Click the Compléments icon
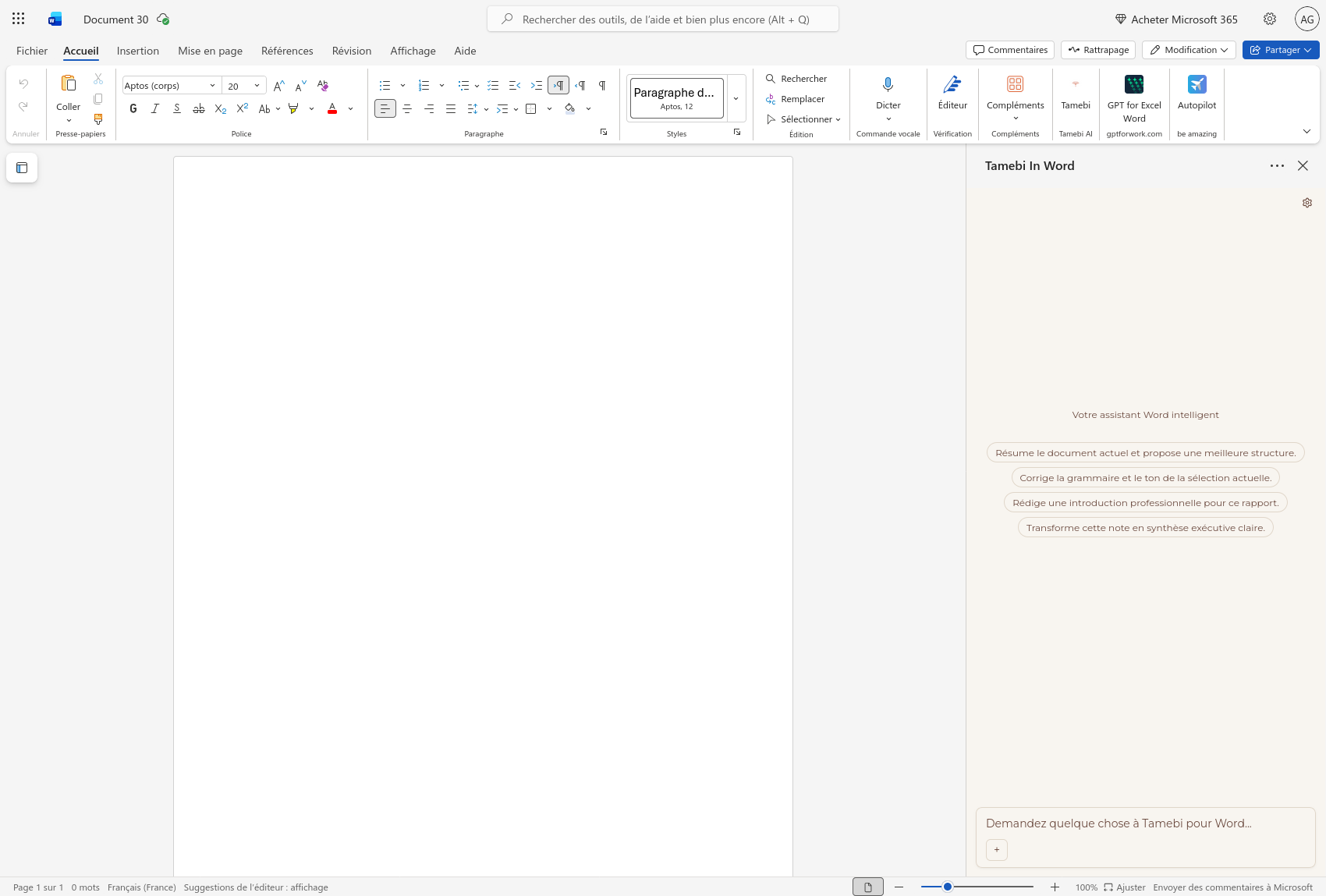1326x896 pixels. point(1015,84)
